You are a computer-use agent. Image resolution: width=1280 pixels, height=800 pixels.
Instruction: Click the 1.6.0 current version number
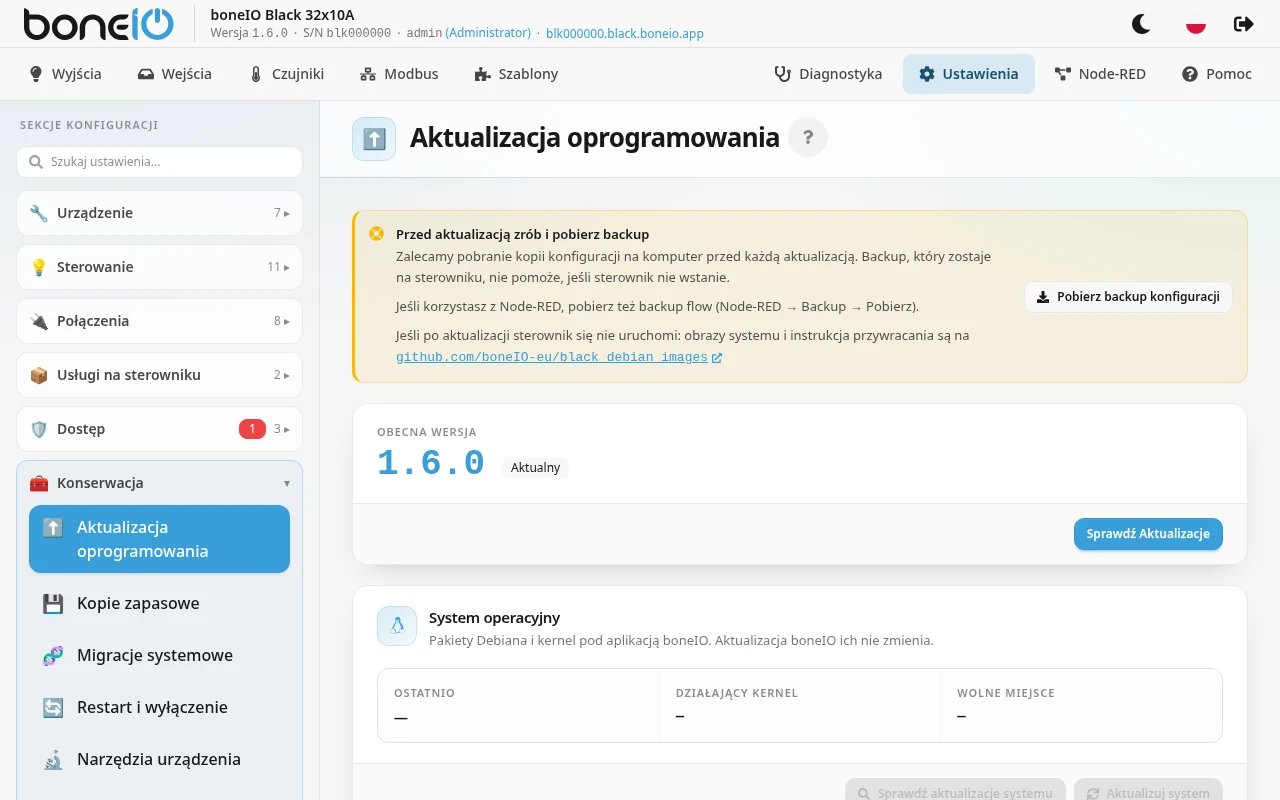(431, 464)
